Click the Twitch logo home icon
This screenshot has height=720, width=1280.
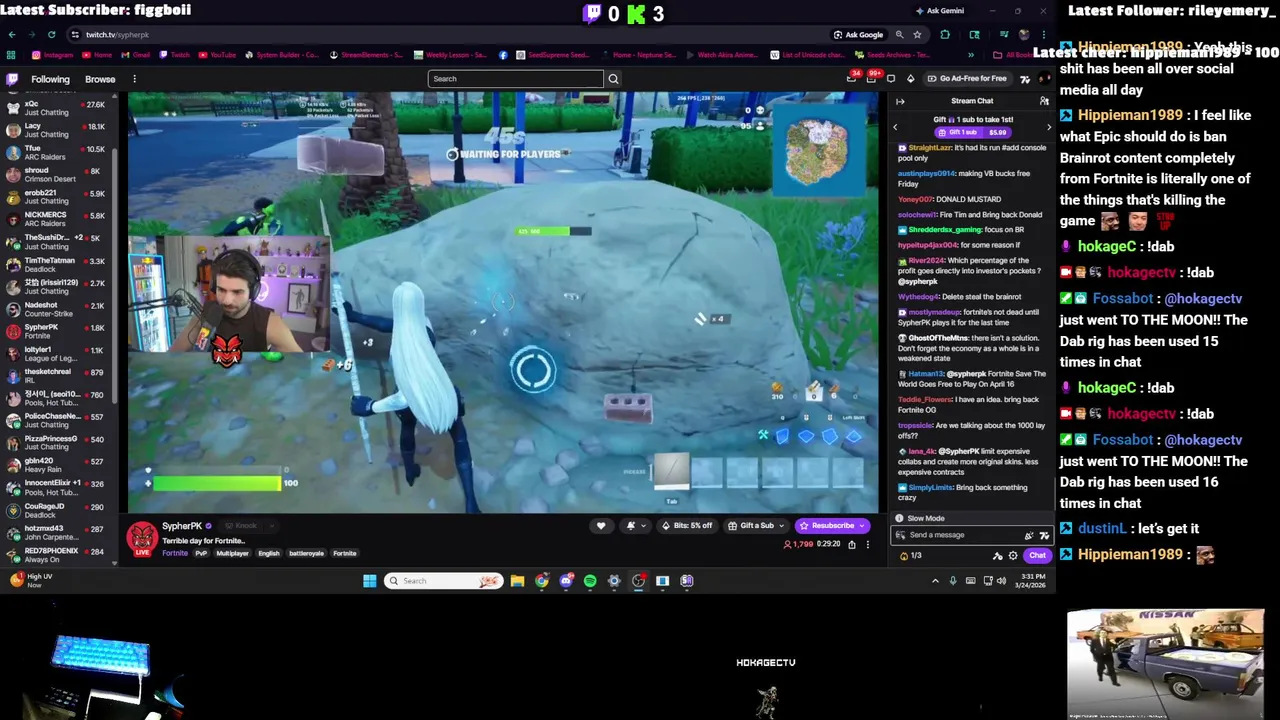point(12,79)
